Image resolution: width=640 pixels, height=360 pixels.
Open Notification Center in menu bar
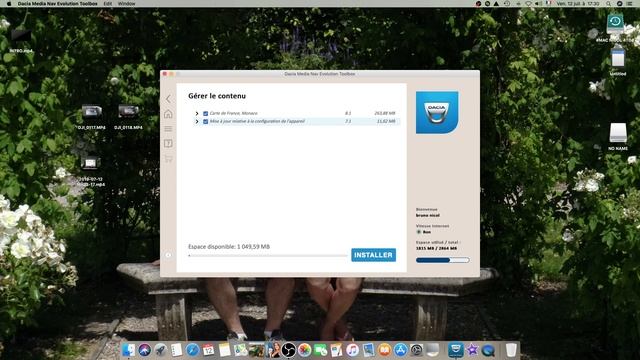click(630, 3)
